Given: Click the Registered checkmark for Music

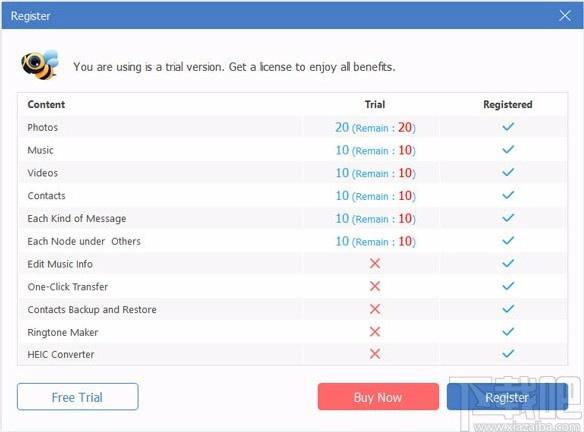Looking at the screenshot, I should (508, 150).
